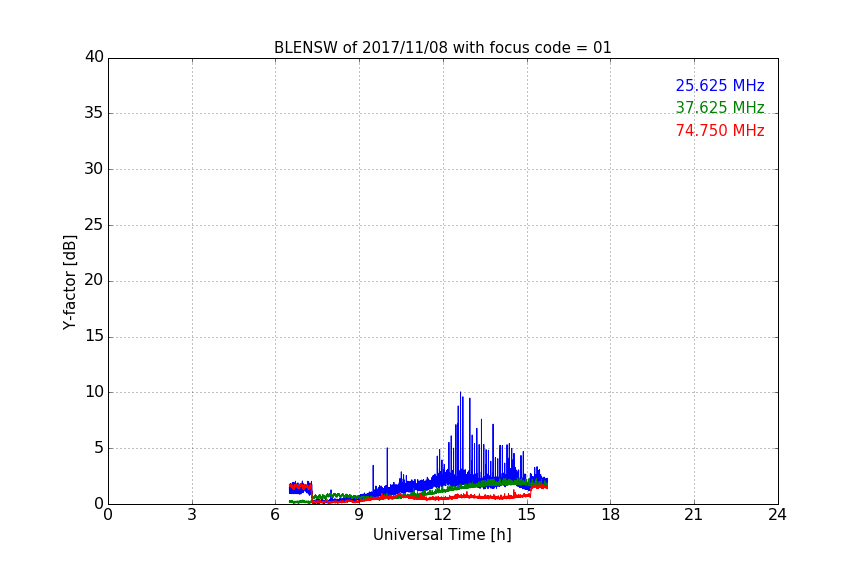The image size is (864, 576).
Task: Click the 'Universal Time [h]' axis label
Action: (442, 535)
